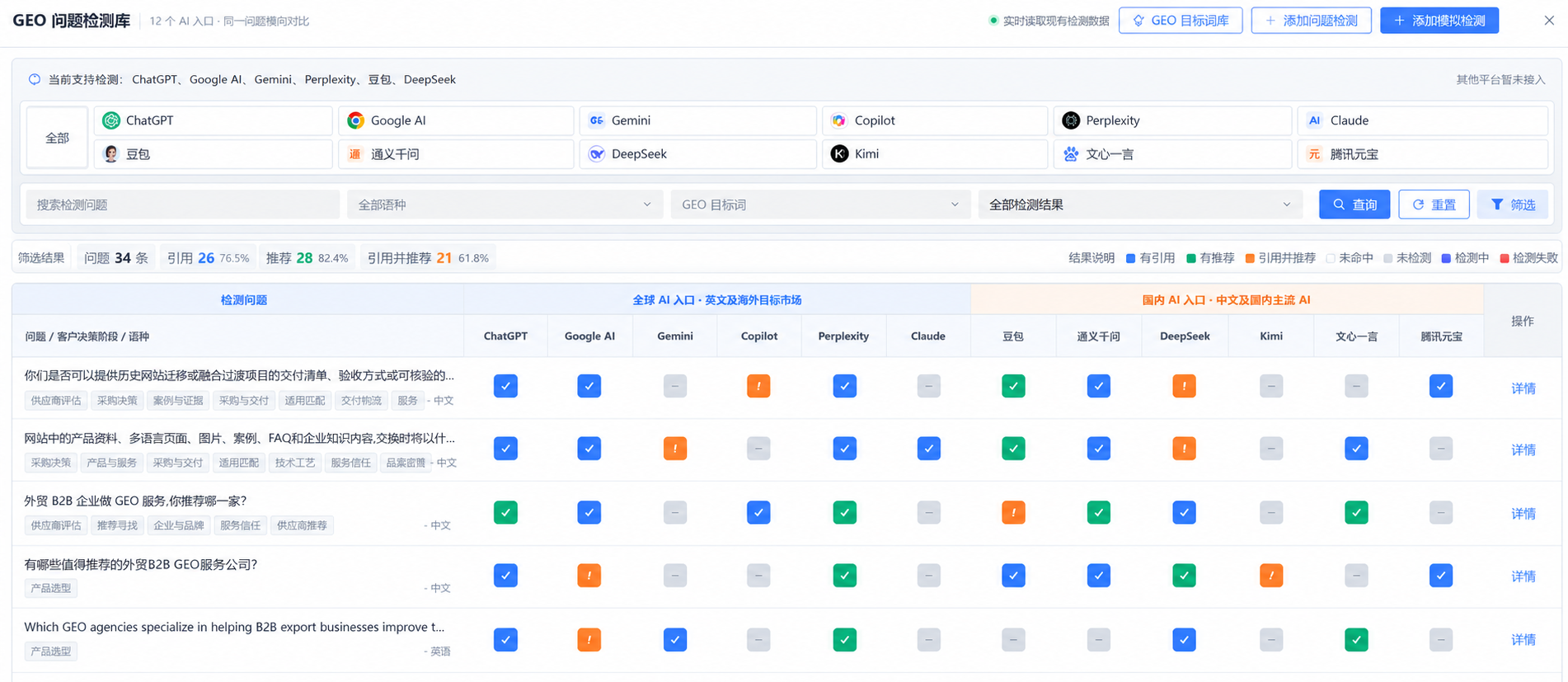
Task: Click the 全球 AI 入口 column group header
Action: click(717, 300)
